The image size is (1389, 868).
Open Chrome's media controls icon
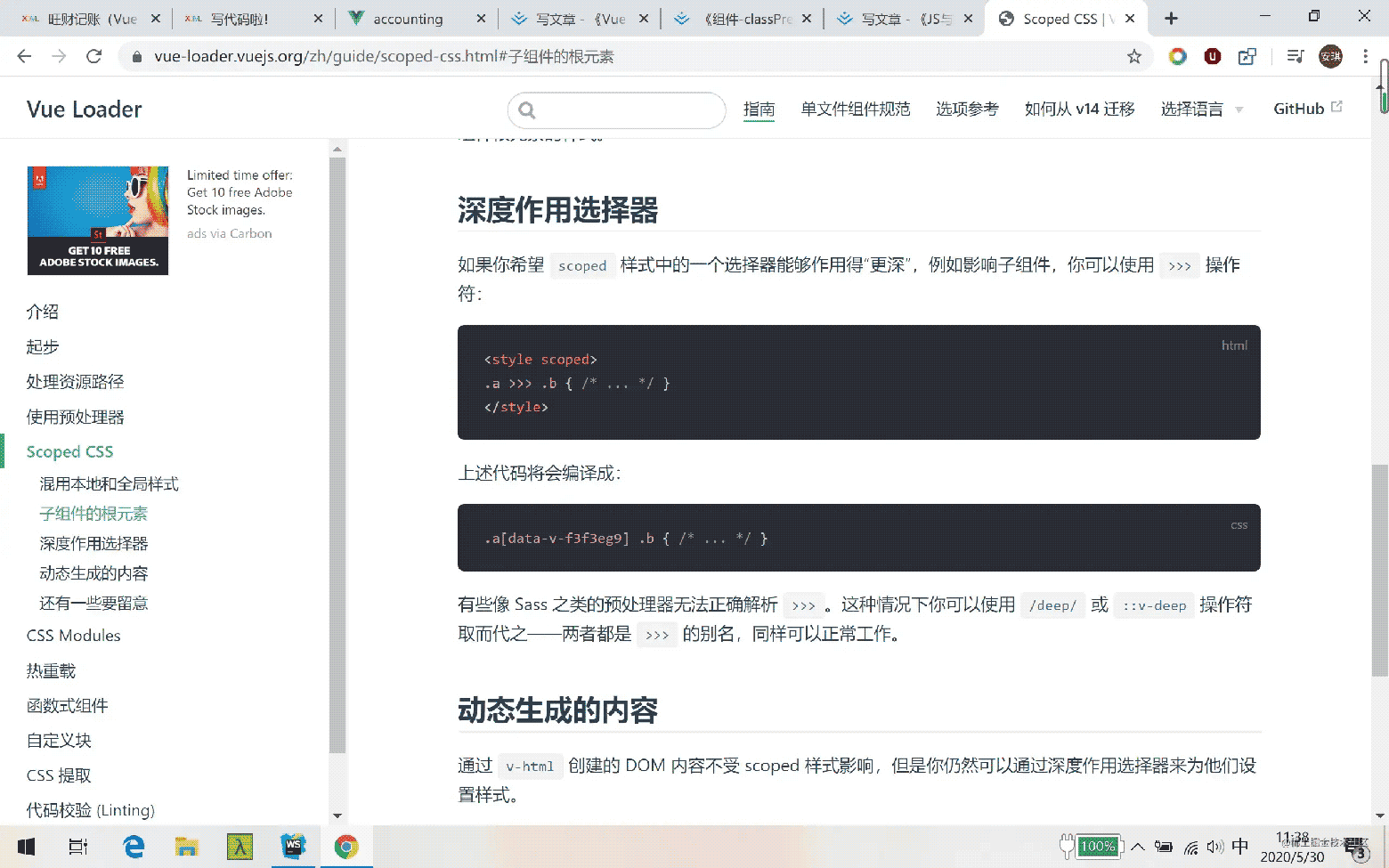[x=1296, y=55]
